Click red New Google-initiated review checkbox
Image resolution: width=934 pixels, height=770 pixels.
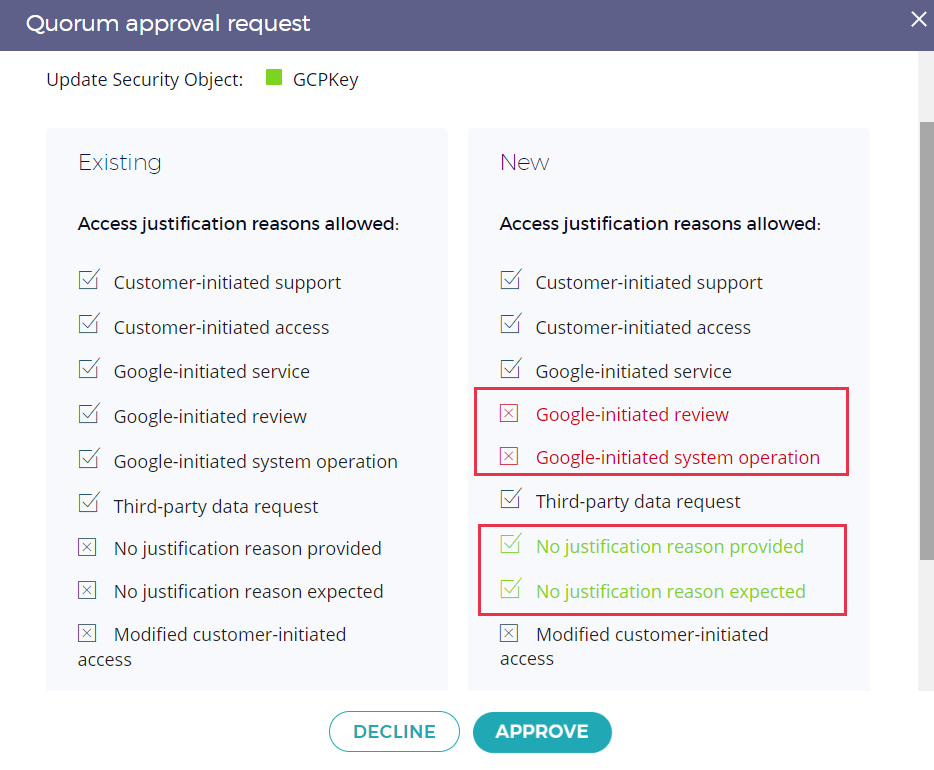[510, 414]
